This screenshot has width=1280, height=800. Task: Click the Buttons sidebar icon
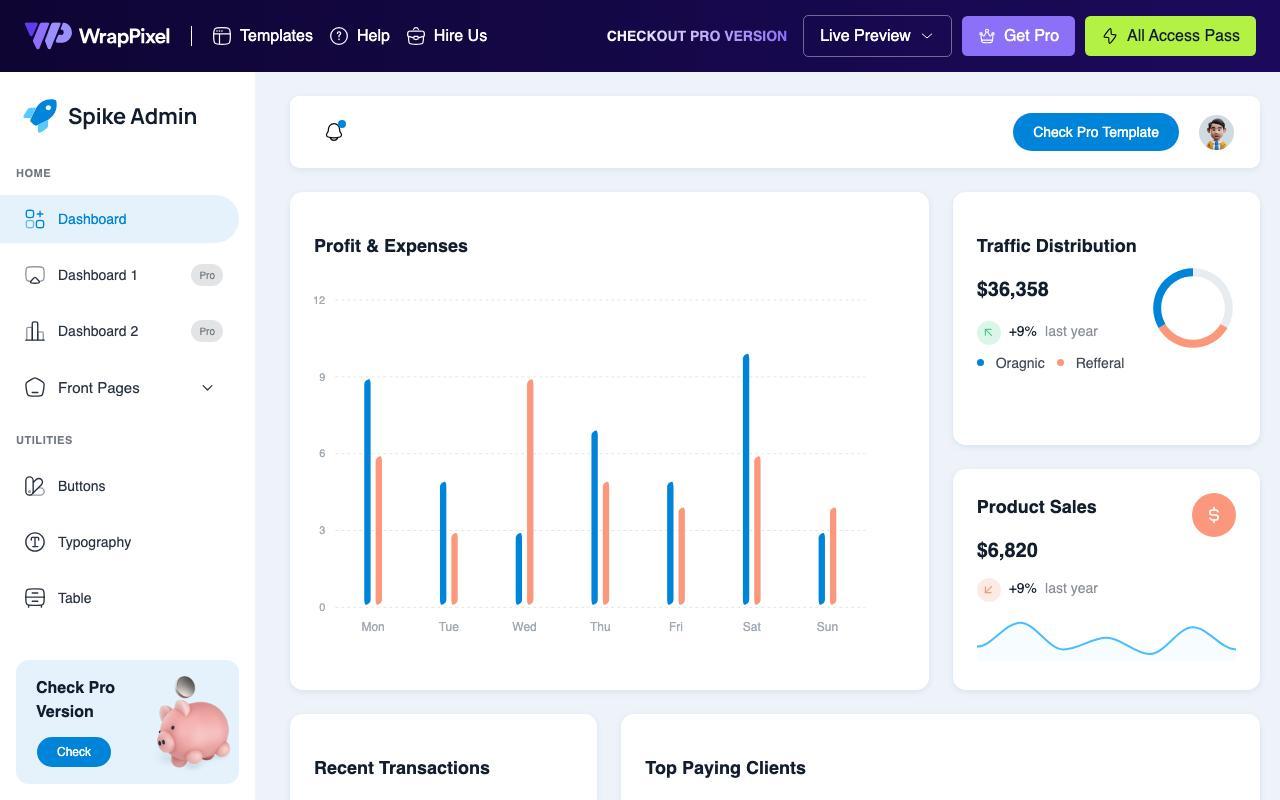point(35,486)
